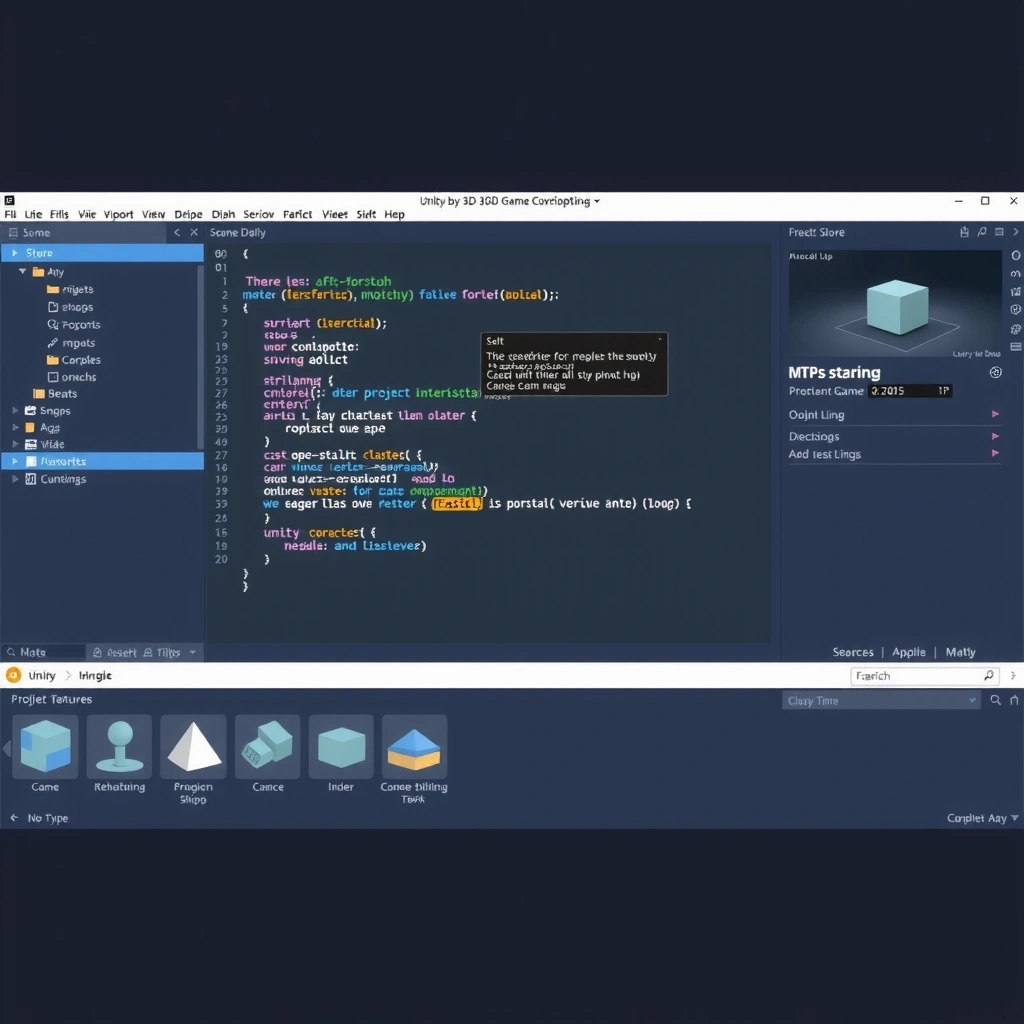Select the Fragion Slipo pyramid asset icon
The image size is (1024, 1024).
(193, 748)
